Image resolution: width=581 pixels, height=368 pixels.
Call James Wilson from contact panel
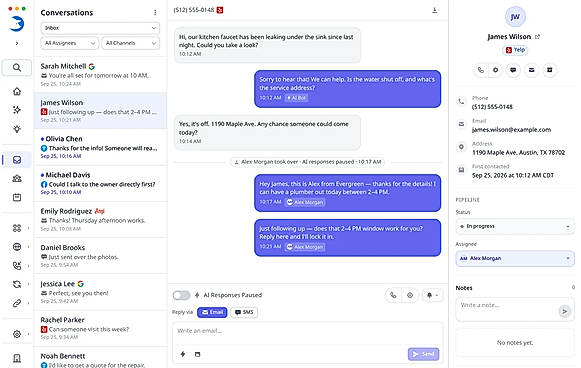click(481, 70)
